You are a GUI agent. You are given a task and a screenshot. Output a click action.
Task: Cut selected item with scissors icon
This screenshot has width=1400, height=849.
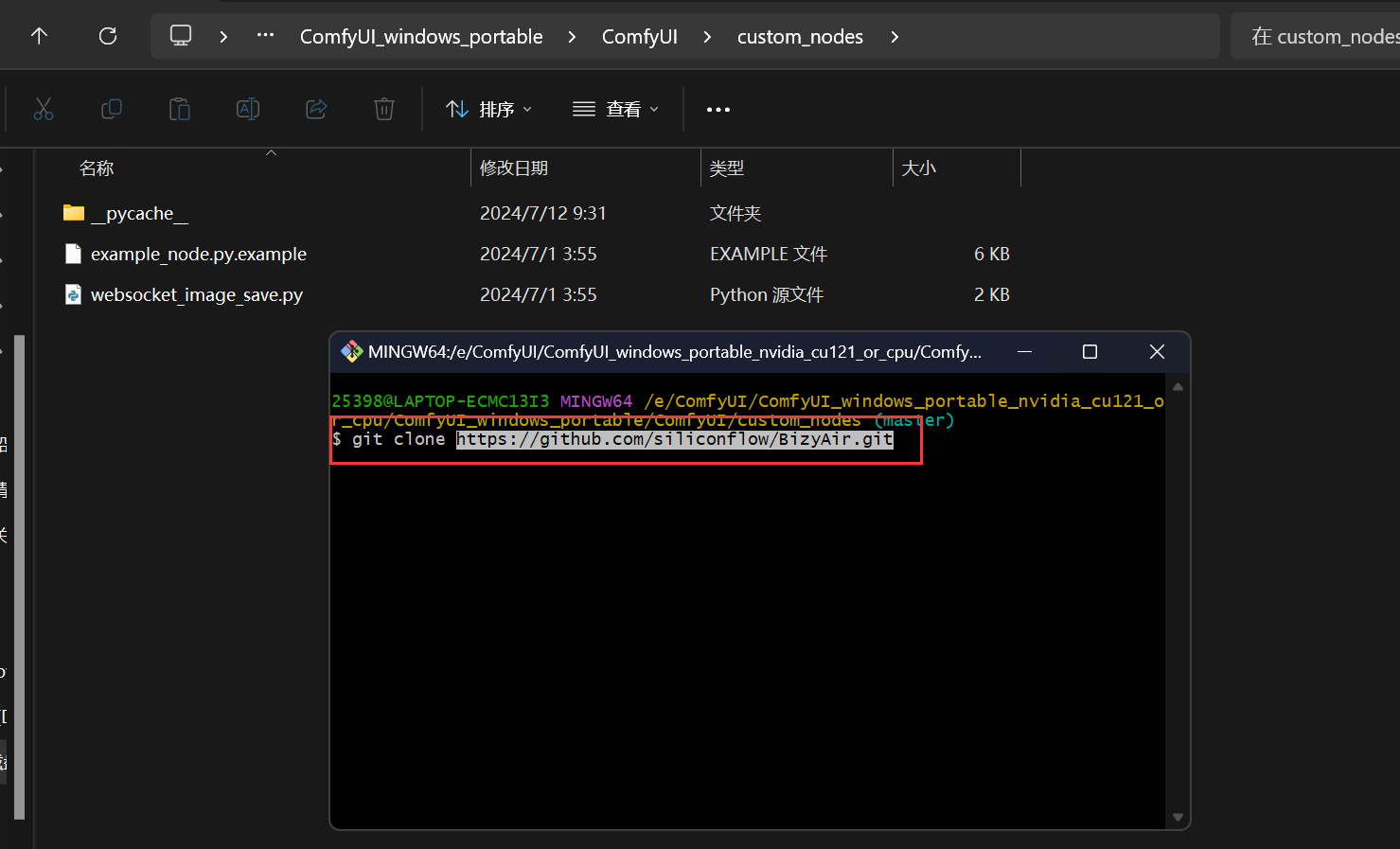coord(44,109)
